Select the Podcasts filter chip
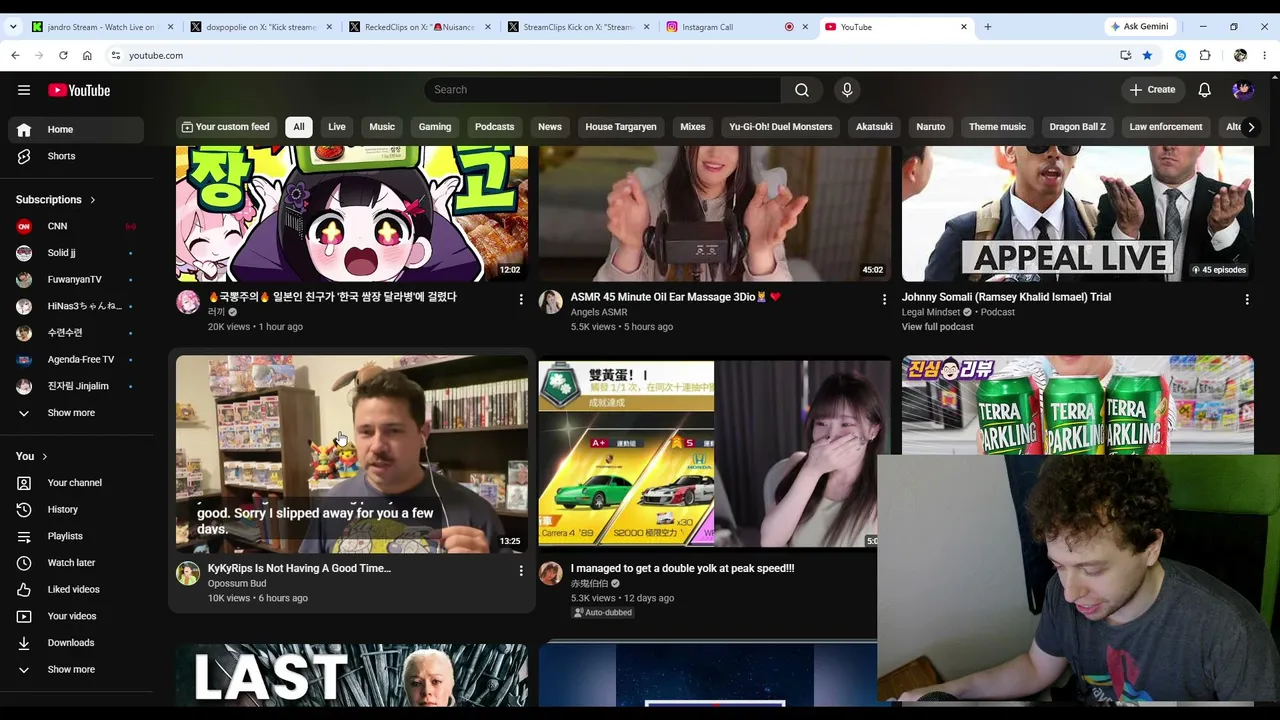1280x720 pixels. tap(495, 127)
